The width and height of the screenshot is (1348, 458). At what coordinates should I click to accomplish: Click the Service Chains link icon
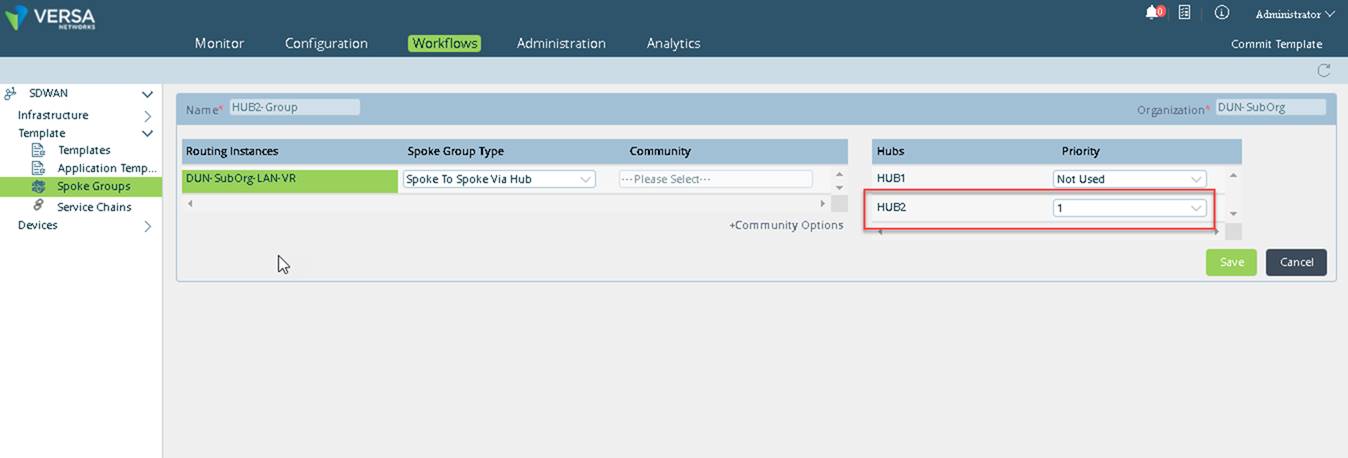tap(39, 205)
